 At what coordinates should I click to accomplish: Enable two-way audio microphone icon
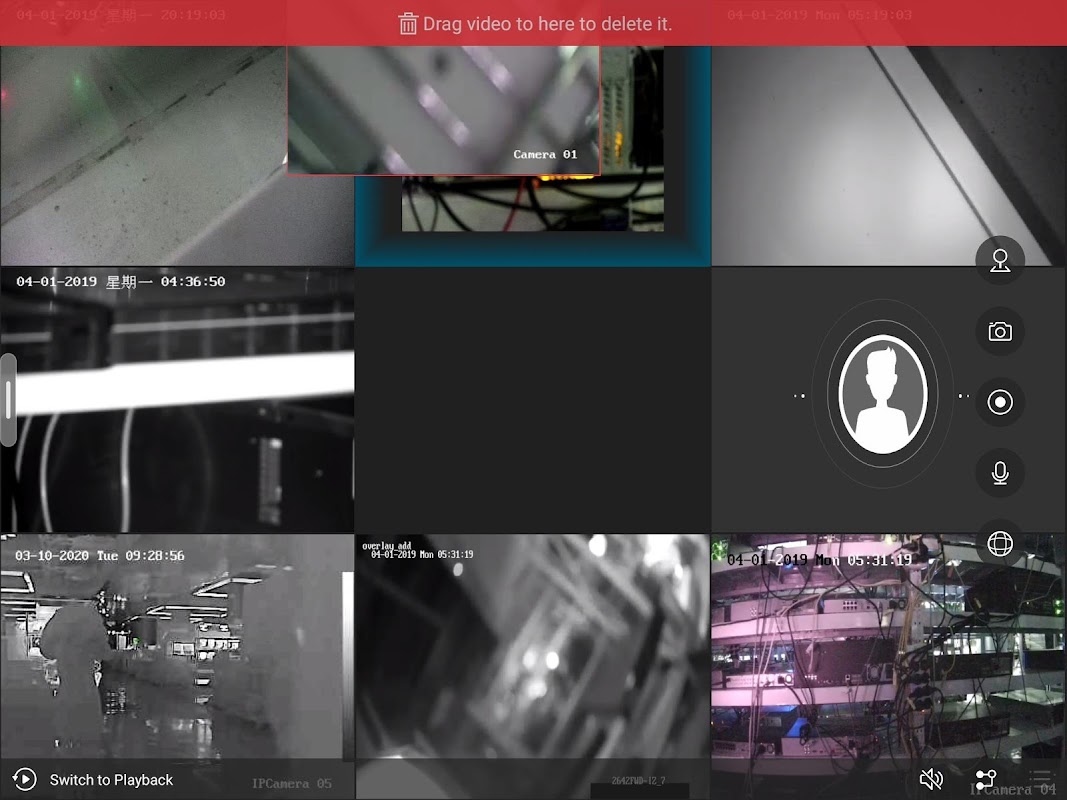click(x=1000, y=473)
